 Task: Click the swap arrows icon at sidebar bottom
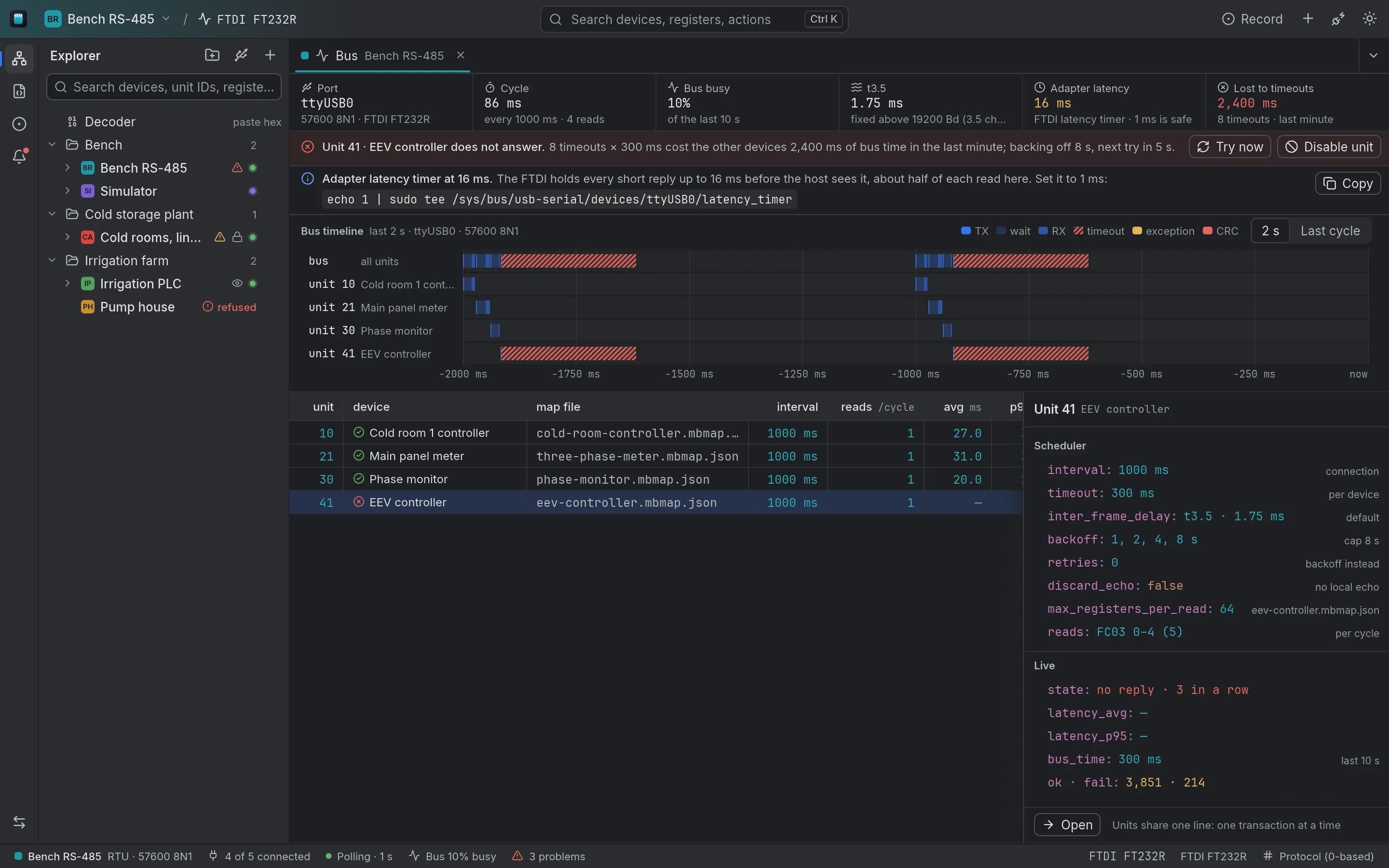(x=19, y=822)
